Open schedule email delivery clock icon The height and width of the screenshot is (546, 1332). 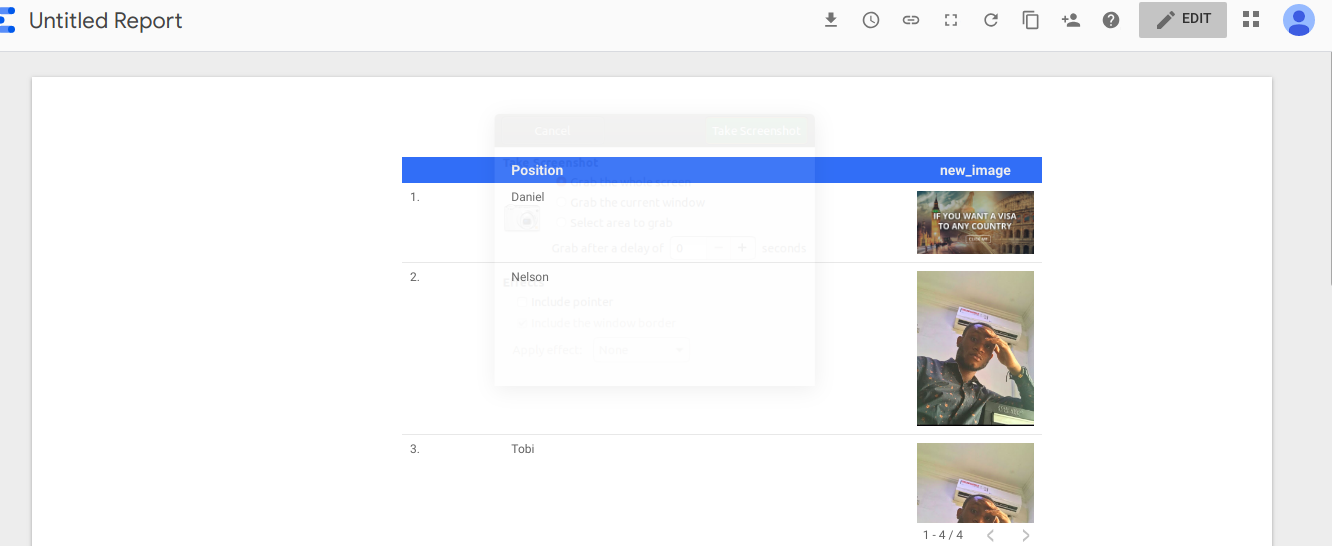pyautogui.click(x=871, y=20)
